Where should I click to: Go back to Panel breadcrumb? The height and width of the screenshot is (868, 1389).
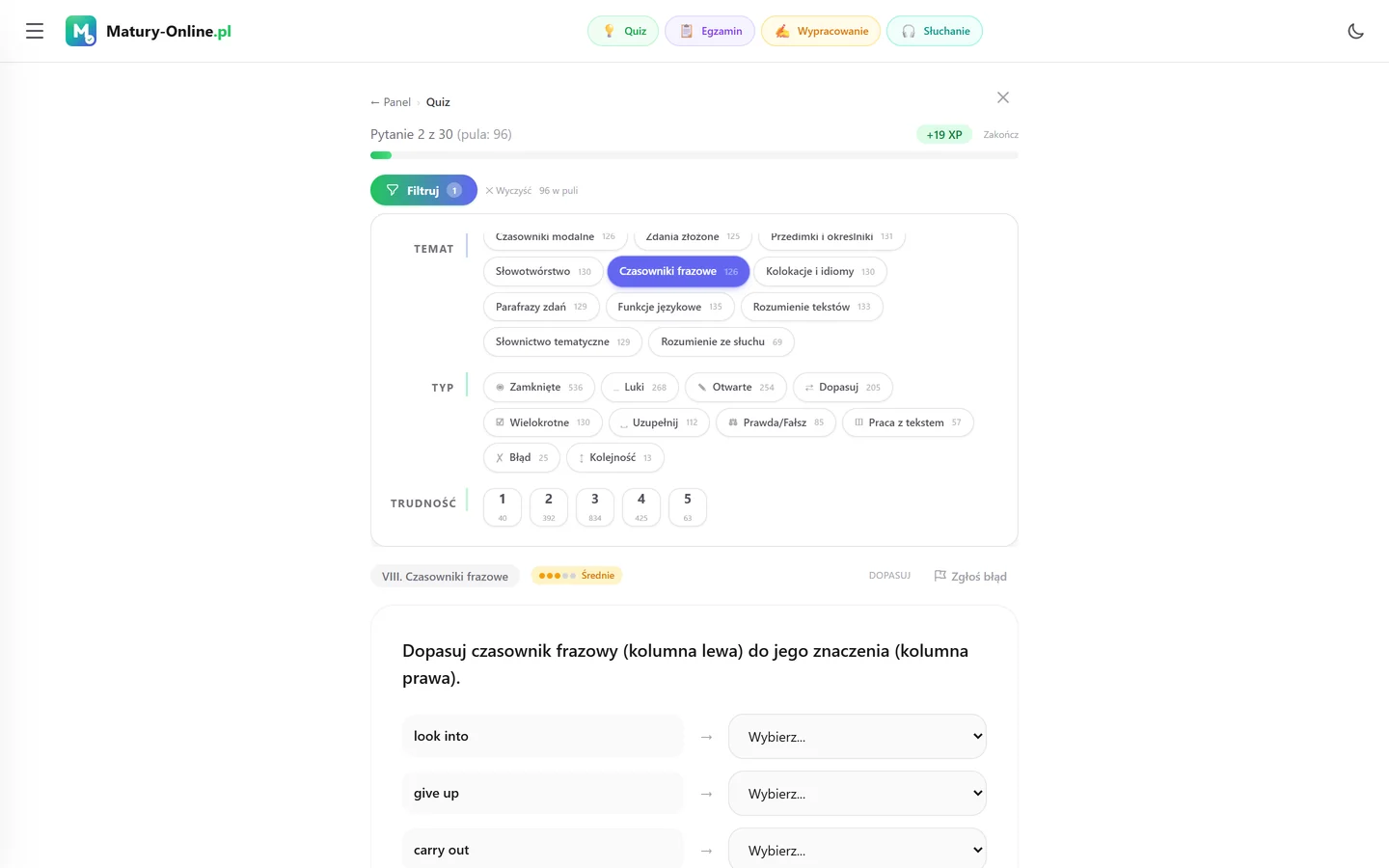coord(391,102)
